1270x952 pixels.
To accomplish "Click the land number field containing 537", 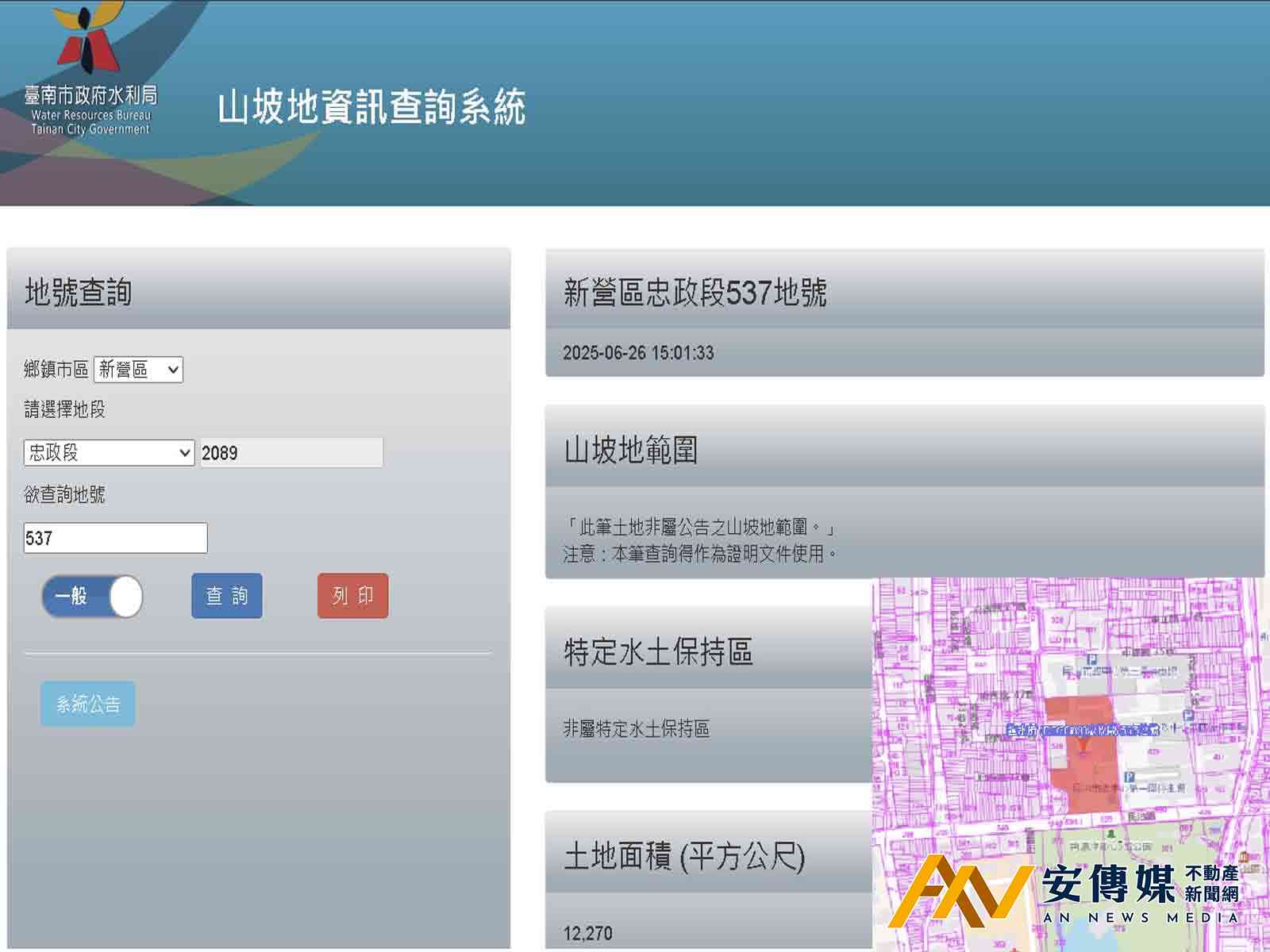I will coord(115,539).
